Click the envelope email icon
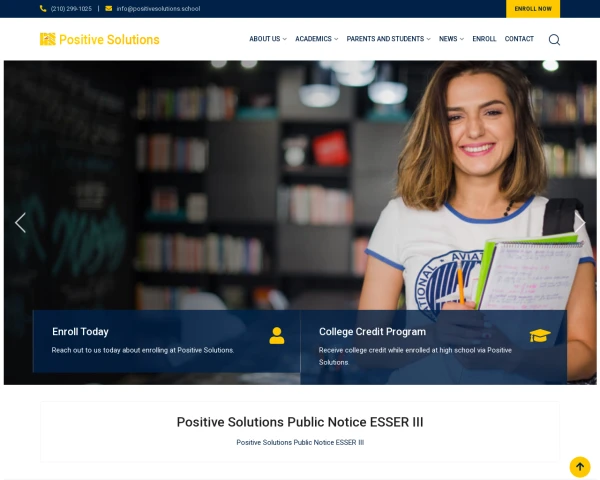 (109, 8)
